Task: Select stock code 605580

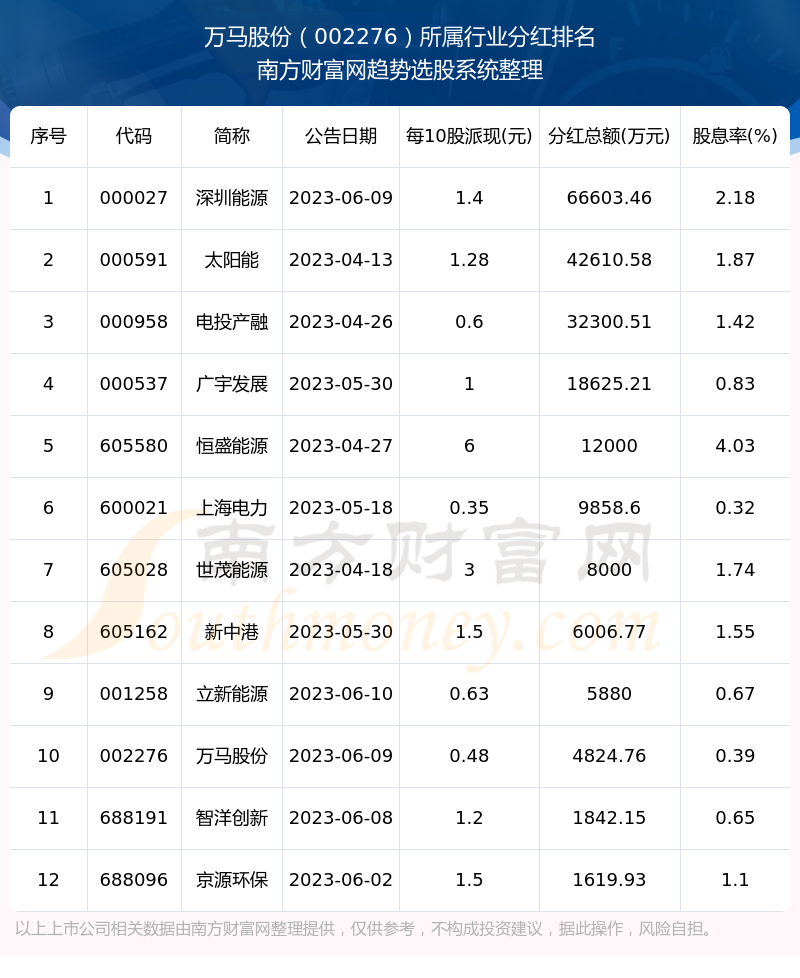Action: click(x=134, y=446)
